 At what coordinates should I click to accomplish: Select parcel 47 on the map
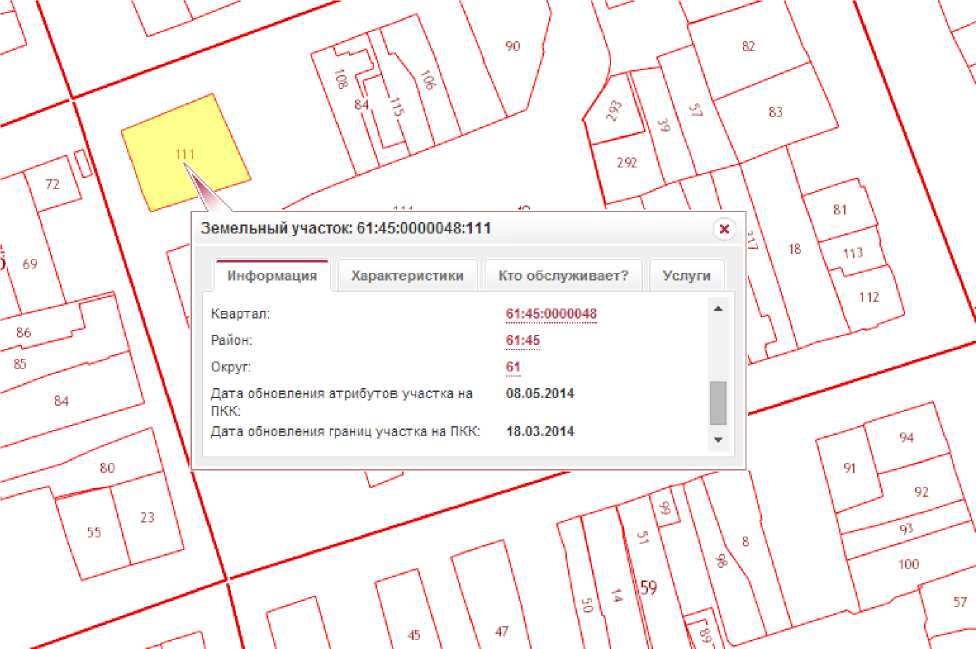tap(502, 632)
